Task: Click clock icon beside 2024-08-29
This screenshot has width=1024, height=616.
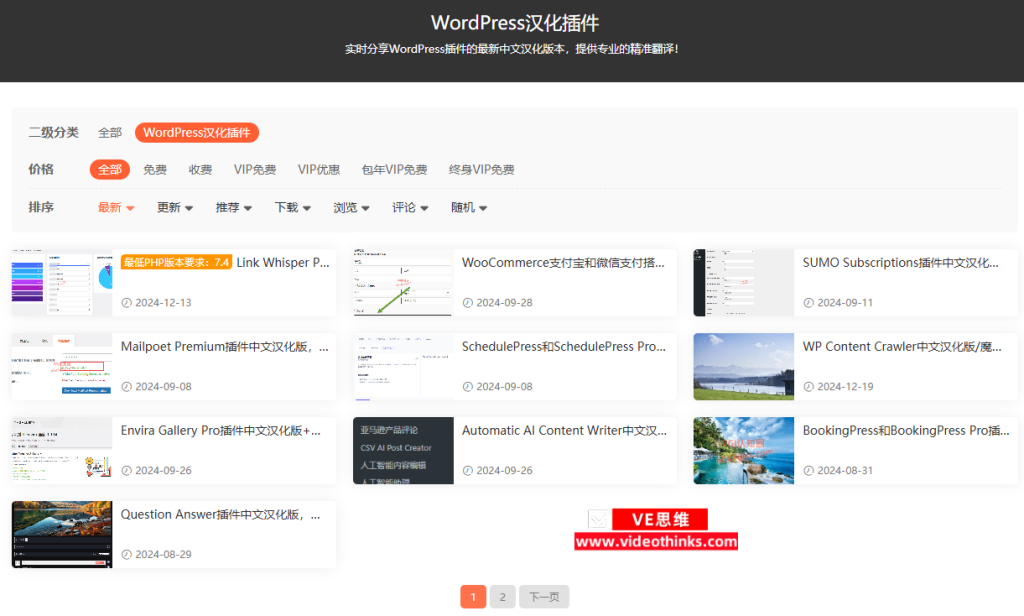Action: [x=127, y=555]
